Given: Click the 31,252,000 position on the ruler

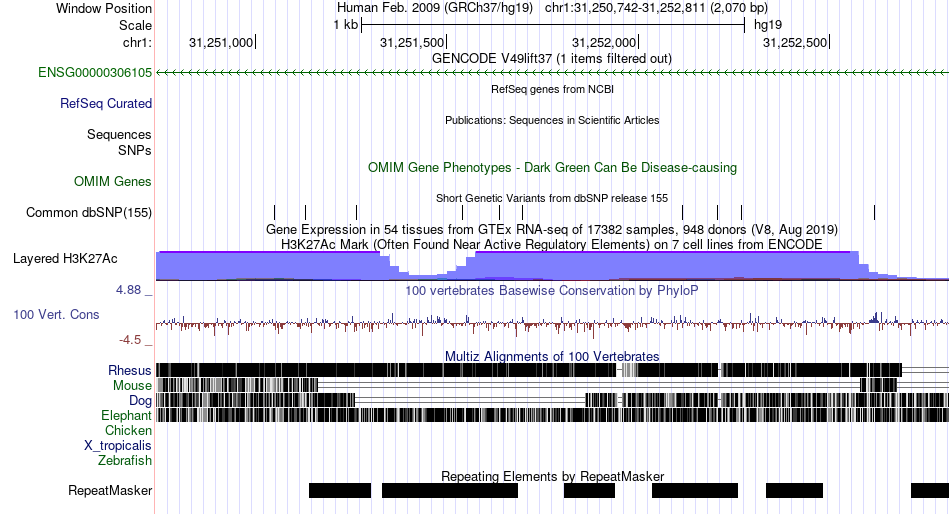Looking at the screenshot, I should [x=604, y=42].
